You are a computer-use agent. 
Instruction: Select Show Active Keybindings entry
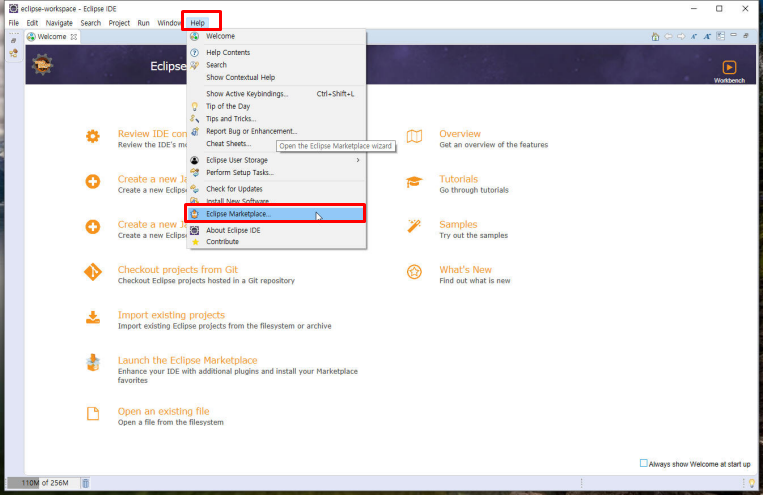[276, 93]
